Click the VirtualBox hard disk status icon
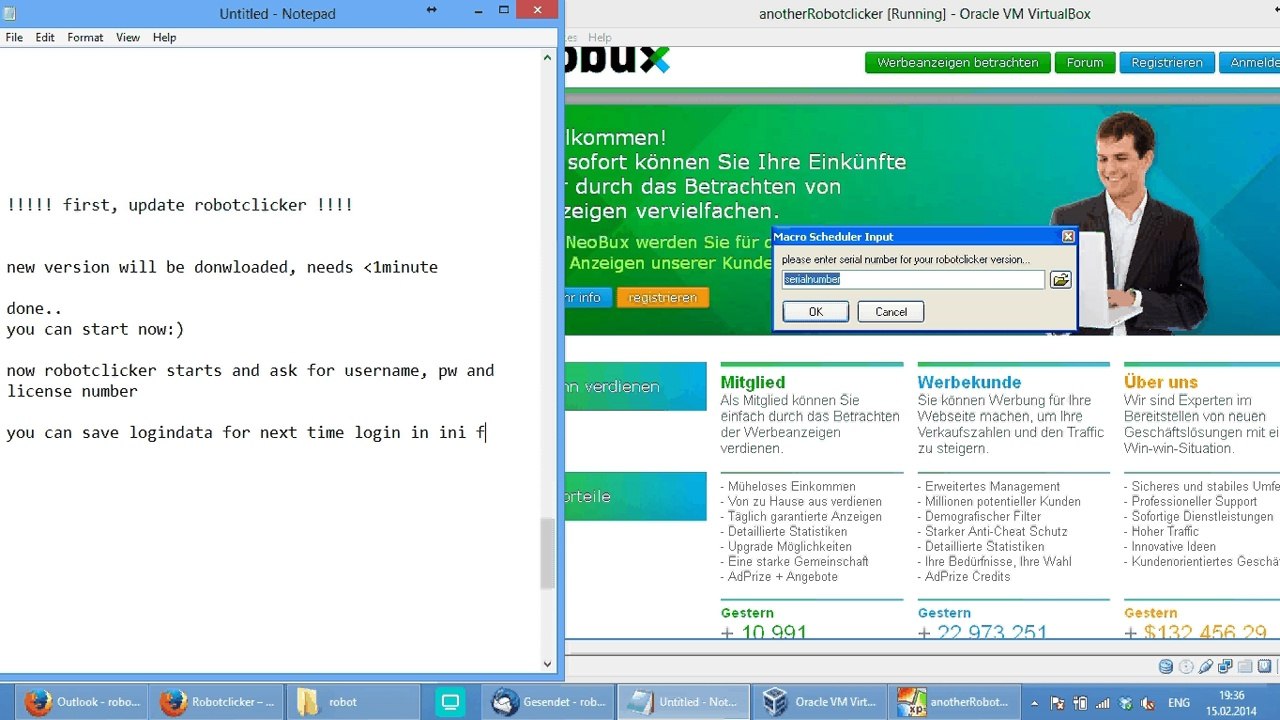The image size is (1280, 720). [1166, 667]
